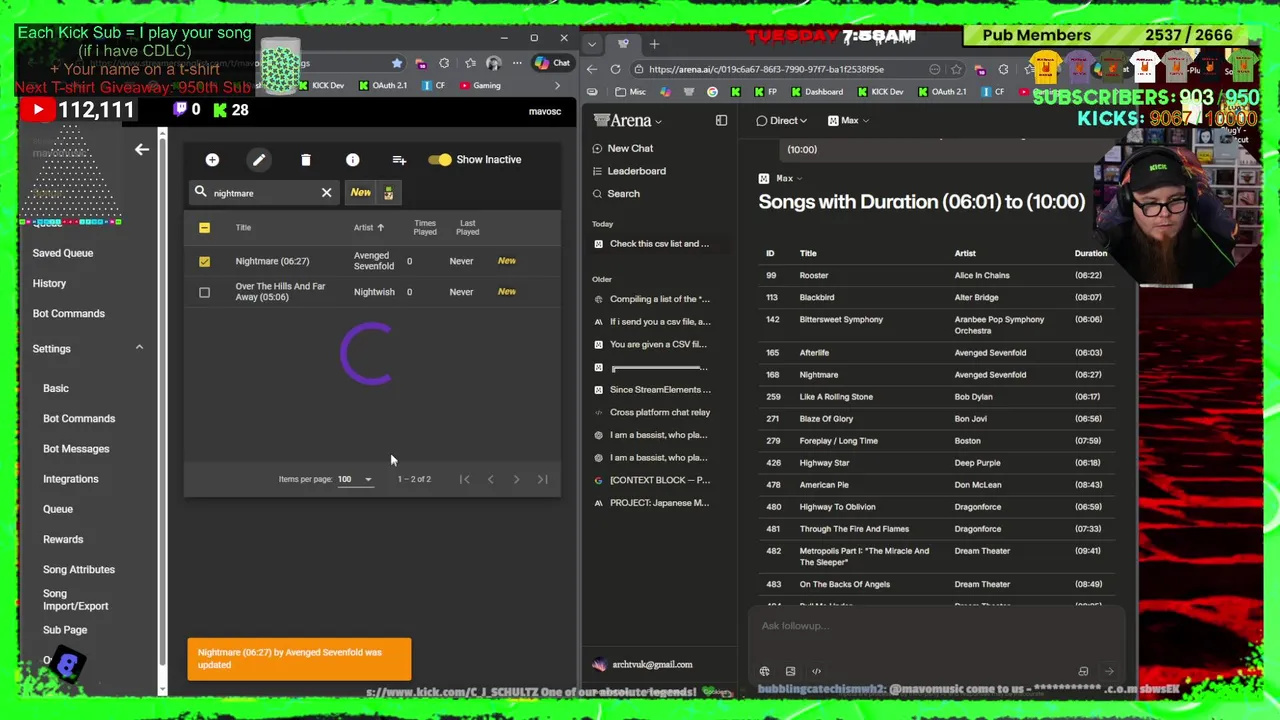Click the Ask followup input box
Image resolution: width=1280 pixels, height=720 pixels.
(x=935, y=626)
